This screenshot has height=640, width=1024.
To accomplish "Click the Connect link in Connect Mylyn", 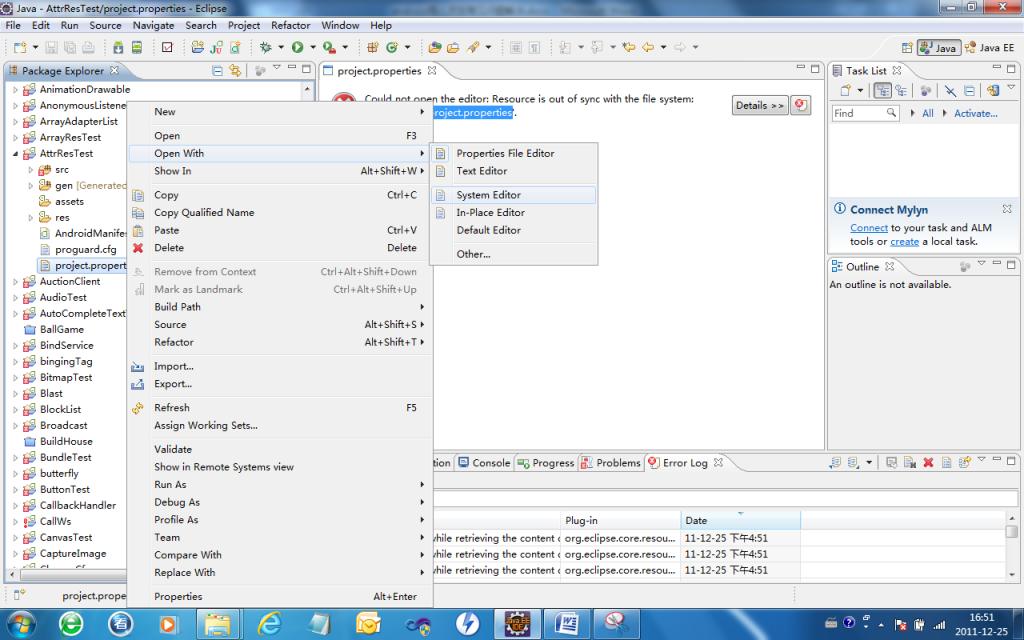I will tap(869, 228).
